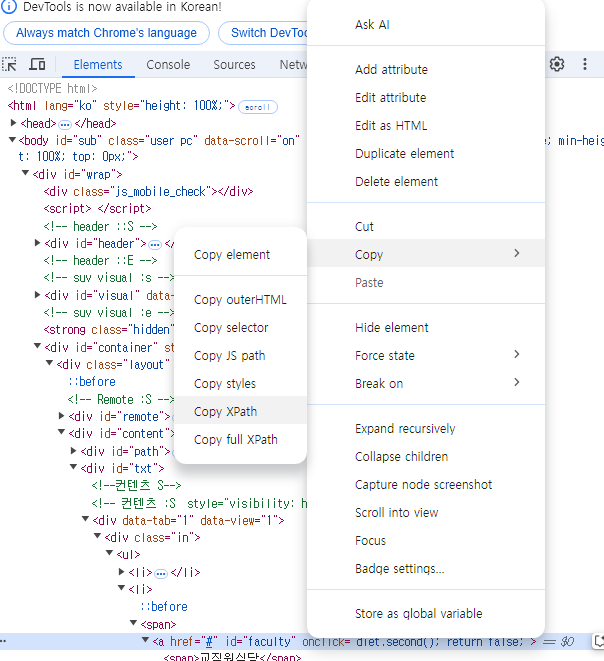604x661 pixels.
Task: Open the Force state submenu
Action: coord(426,355)
